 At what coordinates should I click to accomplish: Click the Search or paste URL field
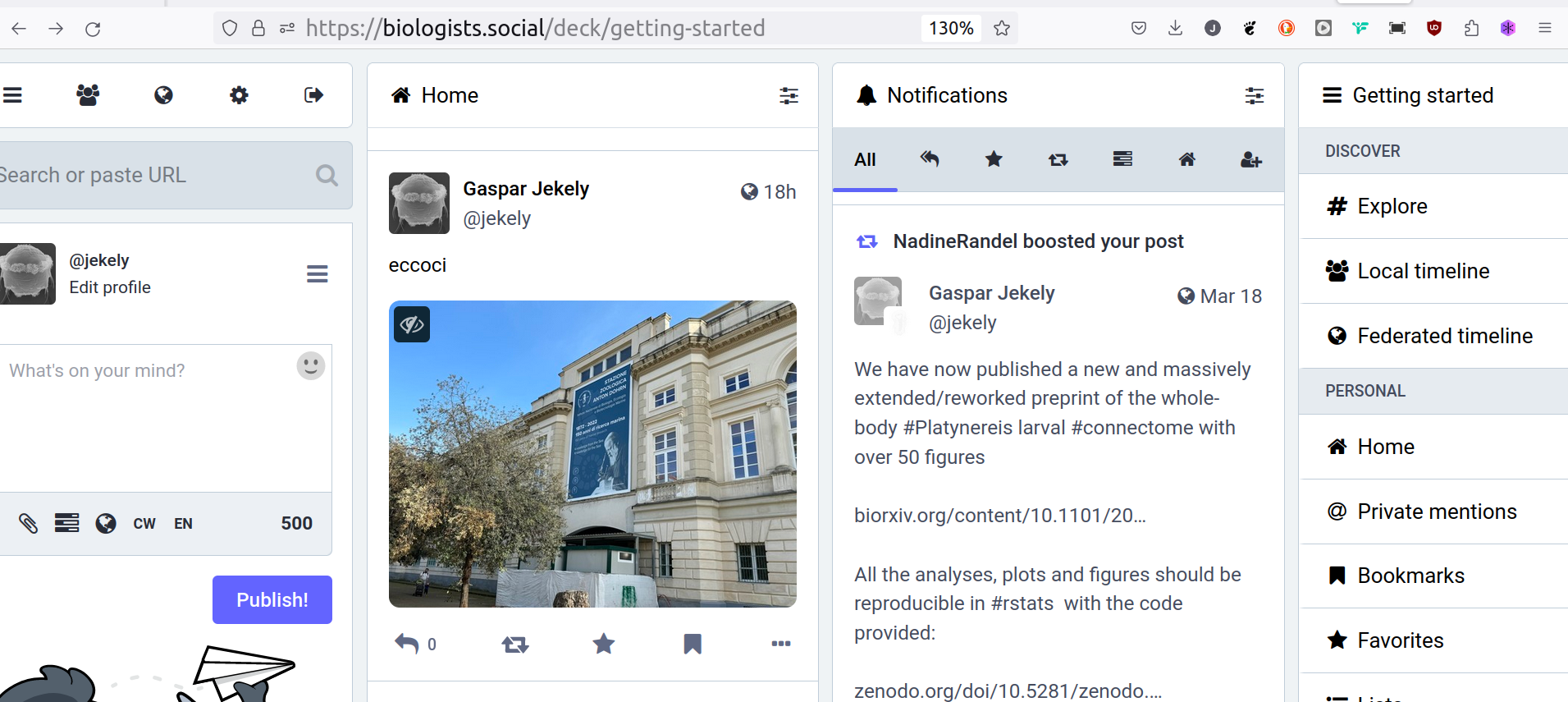point(148,175)
